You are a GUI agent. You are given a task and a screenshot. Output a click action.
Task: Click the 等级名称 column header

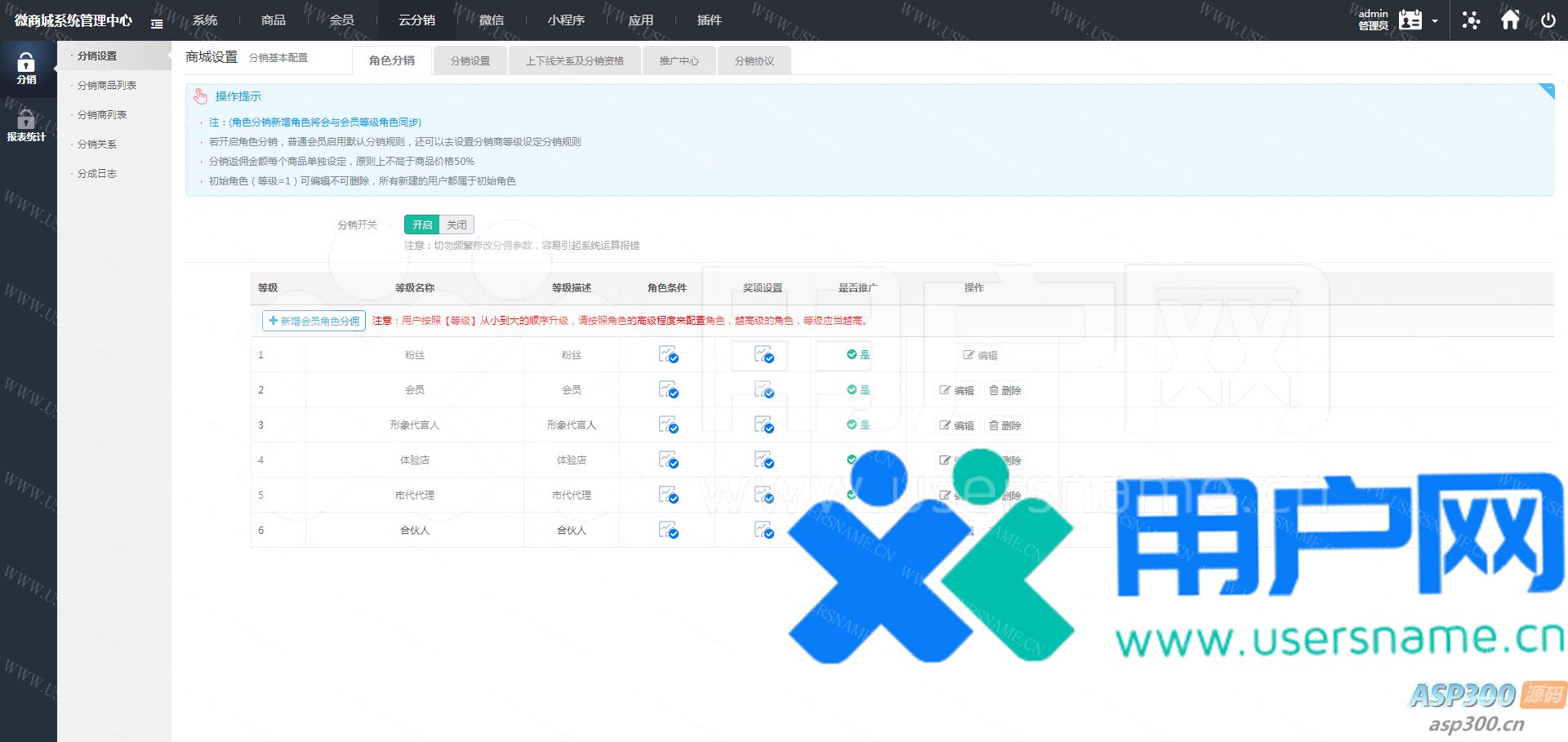tap(415, 287)
